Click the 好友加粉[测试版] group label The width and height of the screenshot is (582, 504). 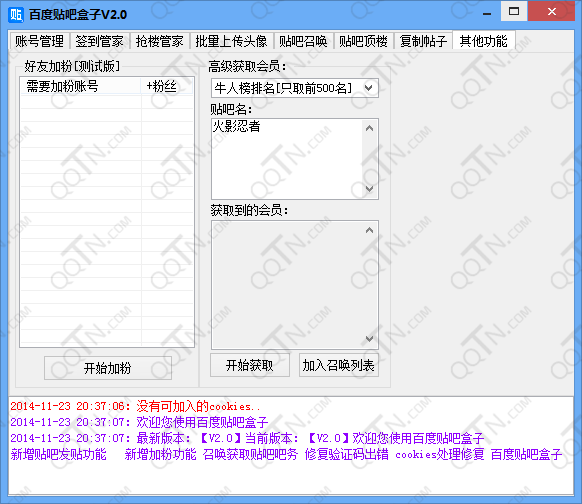pos(72,66)
